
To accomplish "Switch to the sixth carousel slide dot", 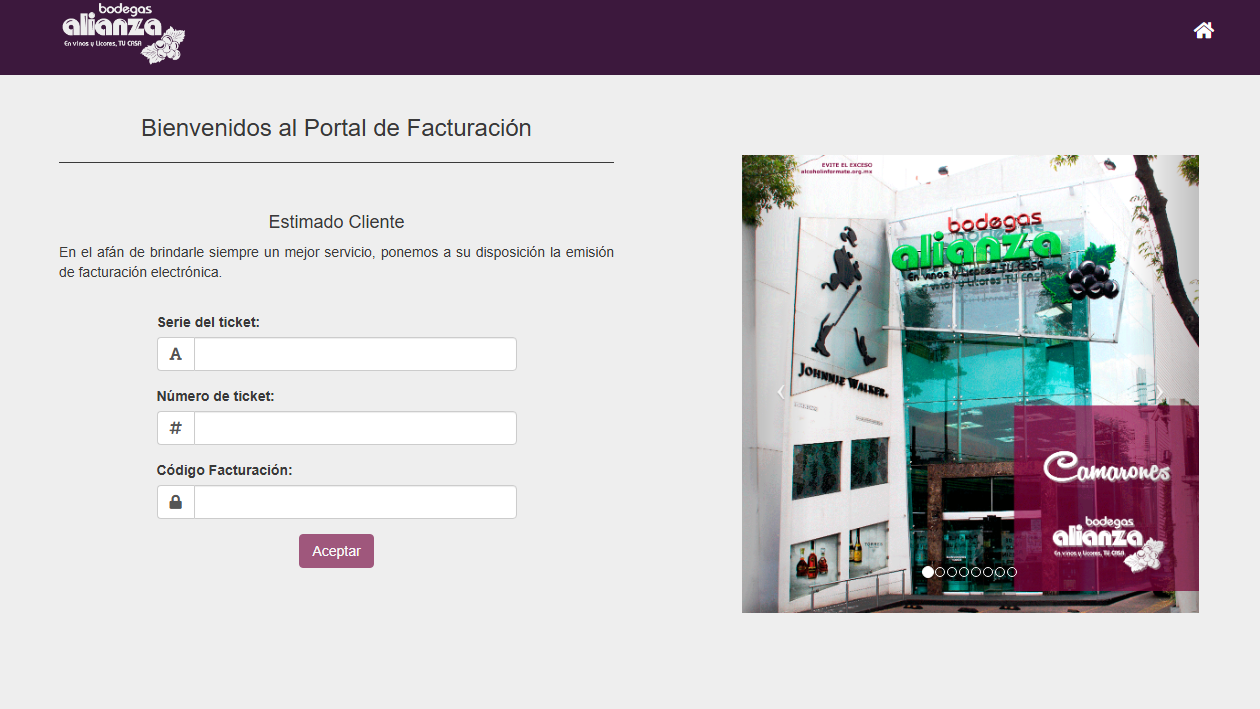I will (x=988, y=572).
